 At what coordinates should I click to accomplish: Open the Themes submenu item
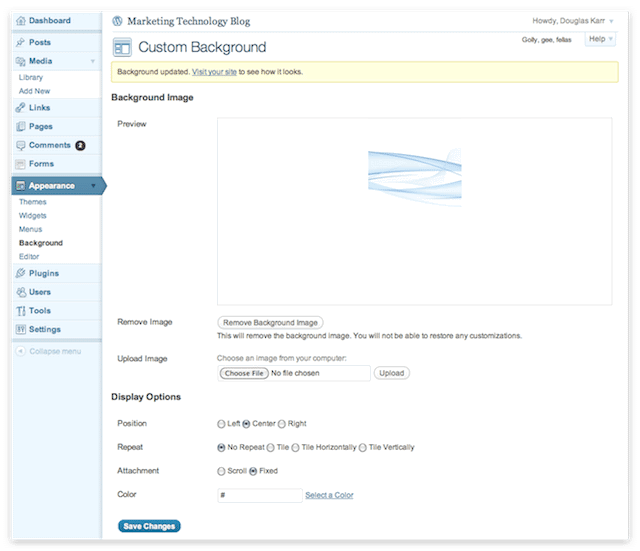33,202
